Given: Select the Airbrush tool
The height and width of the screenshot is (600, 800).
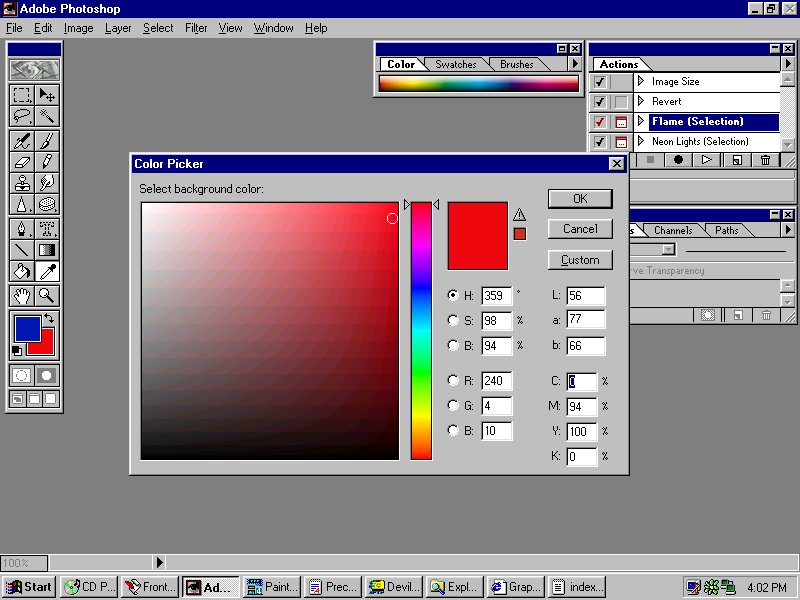Looking at the screenshot, I should [x=21, y=141].
